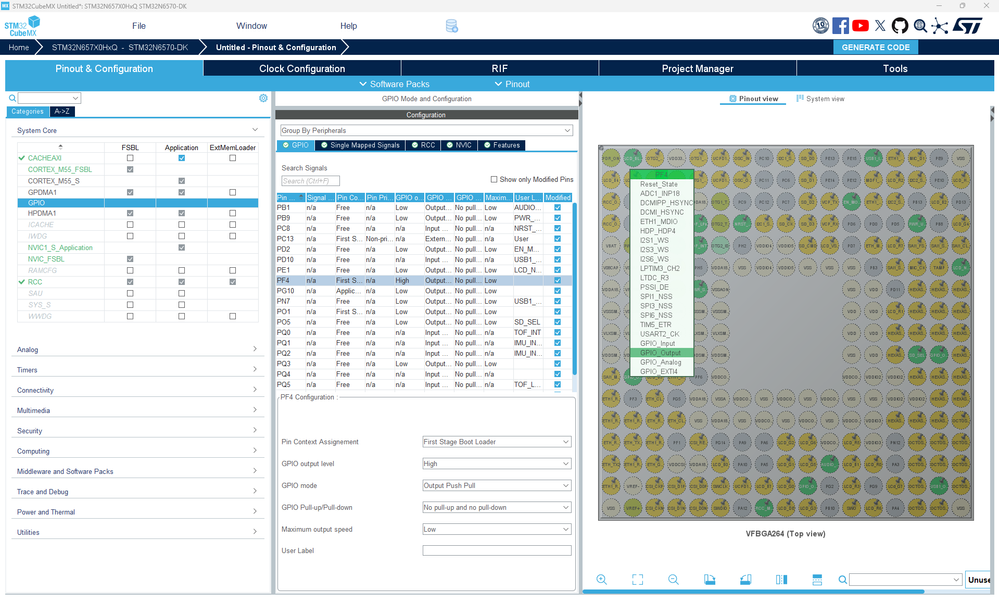Toggle CACHEAXI FSBL checkbox
The height and width of the screenshot is (598, 999).
click(130, 158)
